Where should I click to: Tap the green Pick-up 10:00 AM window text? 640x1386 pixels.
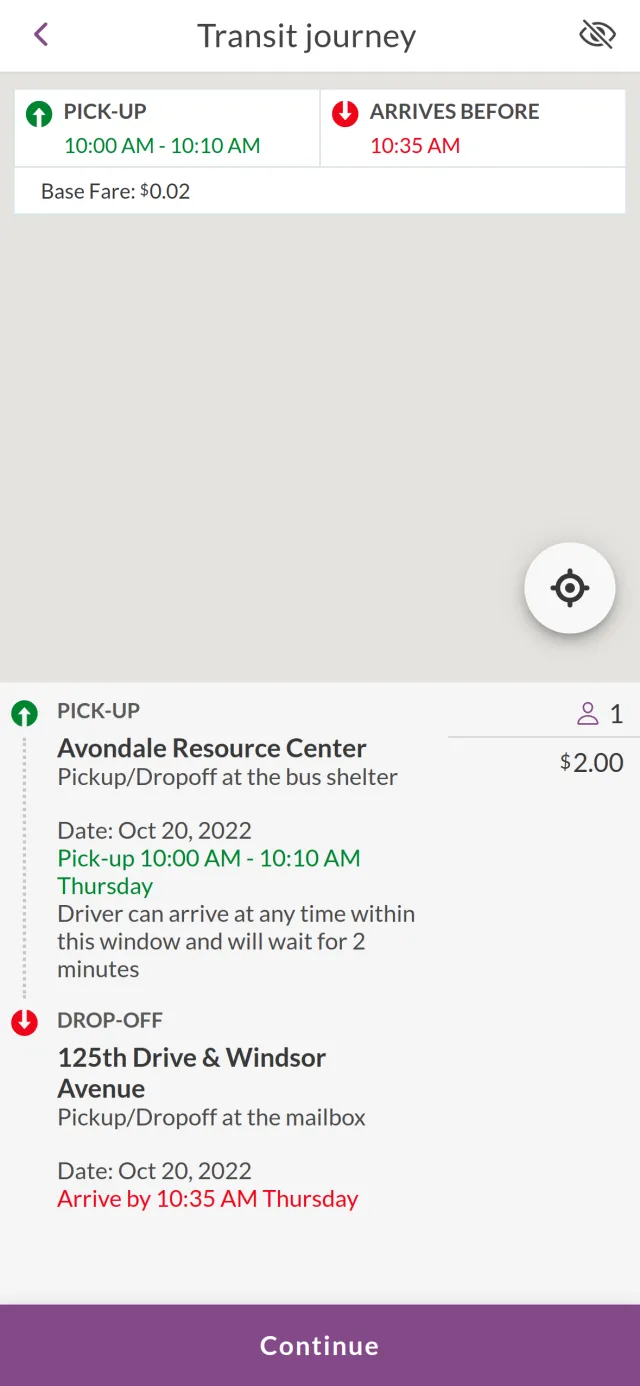(209, 858)
